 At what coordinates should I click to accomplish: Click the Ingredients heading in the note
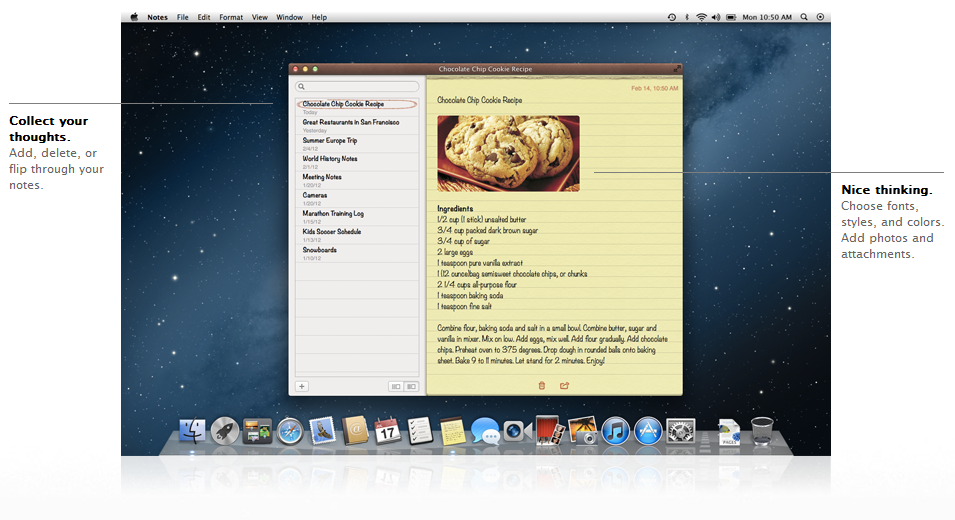(455, 208)
